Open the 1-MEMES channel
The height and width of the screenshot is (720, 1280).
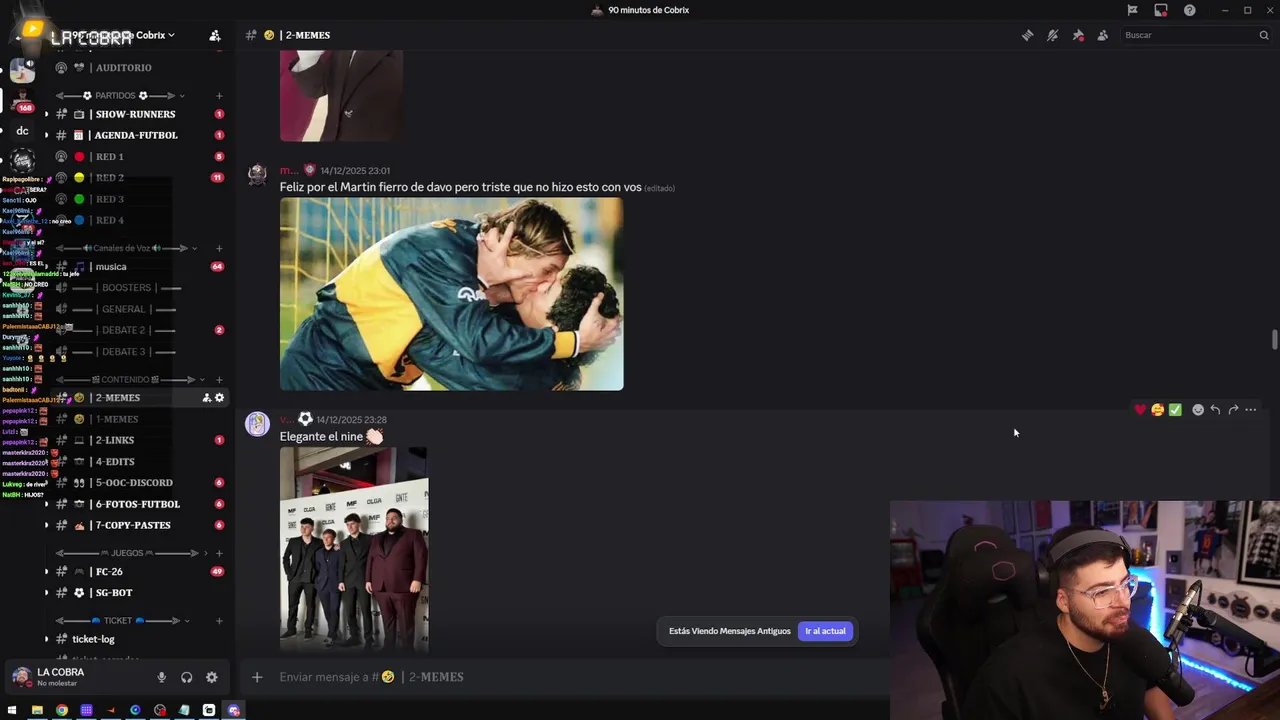click(x=115, y=420)
